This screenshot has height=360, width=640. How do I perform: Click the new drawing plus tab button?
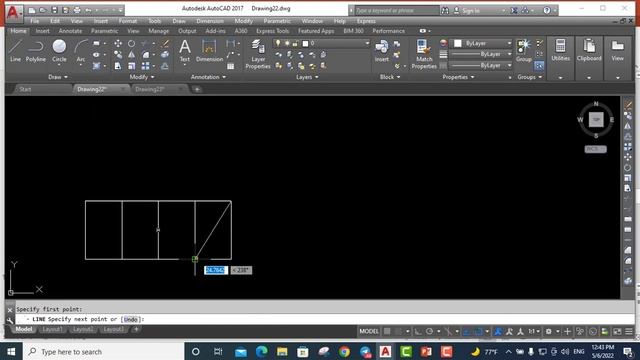tap(197, 89)
